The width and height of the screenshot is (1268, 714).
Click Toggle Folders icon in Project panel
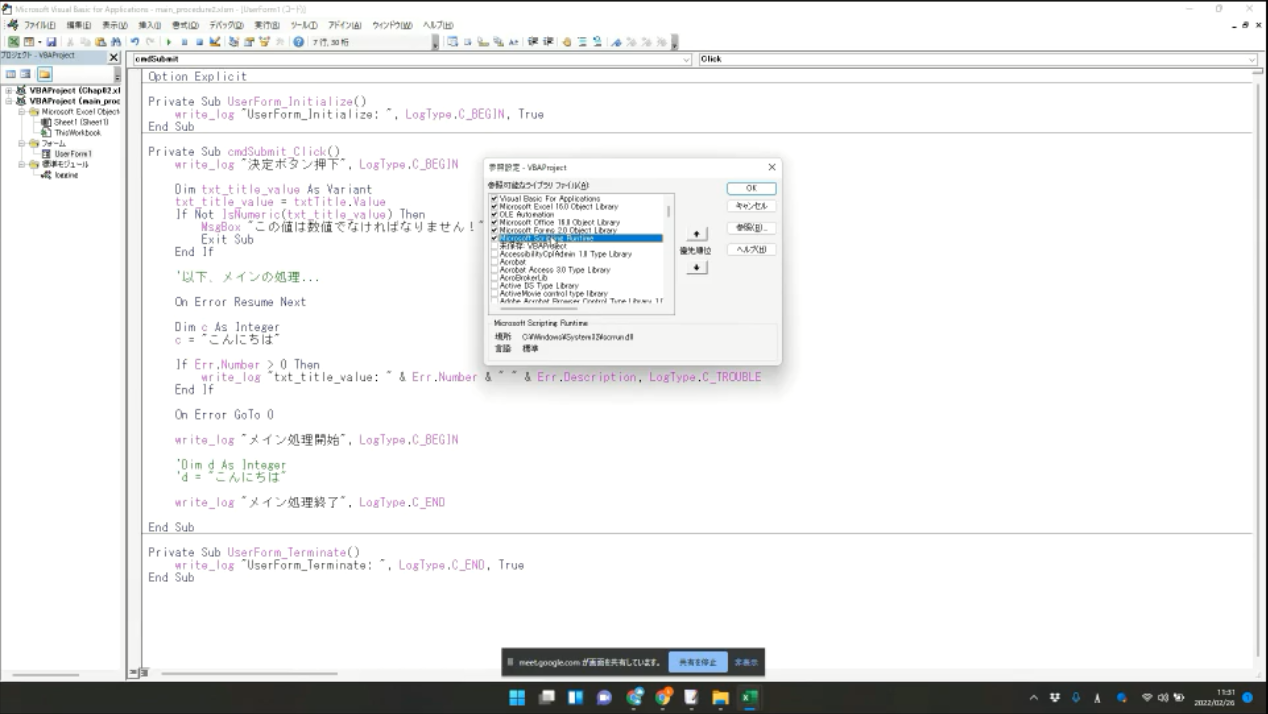44,74
